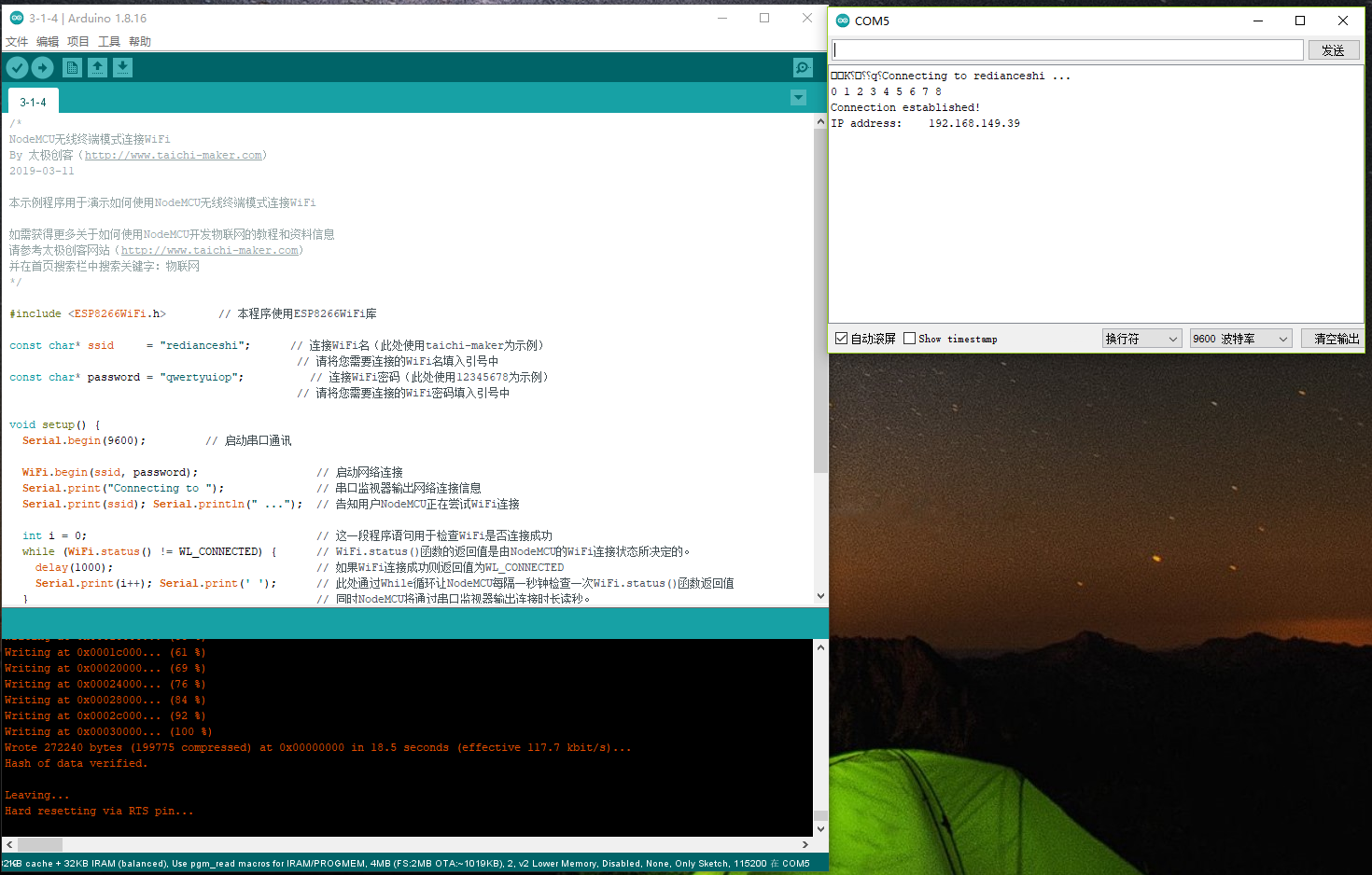1372x875 pixels.
Task: Open the 9600 波特率 baud rate dropdown
Action: [x=1240, y=339]
